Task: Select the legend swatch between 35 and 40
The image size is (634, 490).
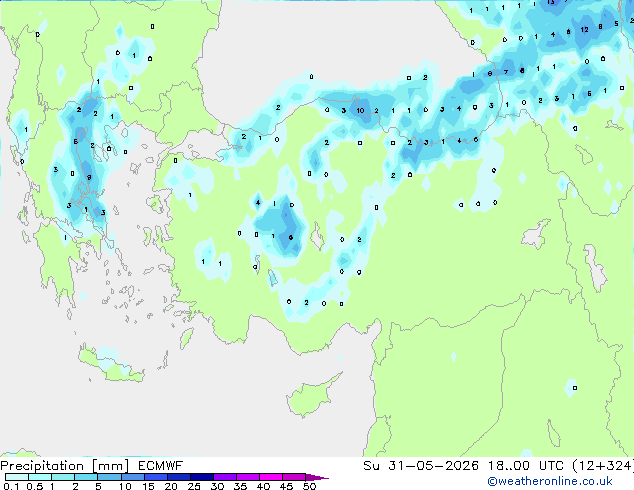Action: 248,477
